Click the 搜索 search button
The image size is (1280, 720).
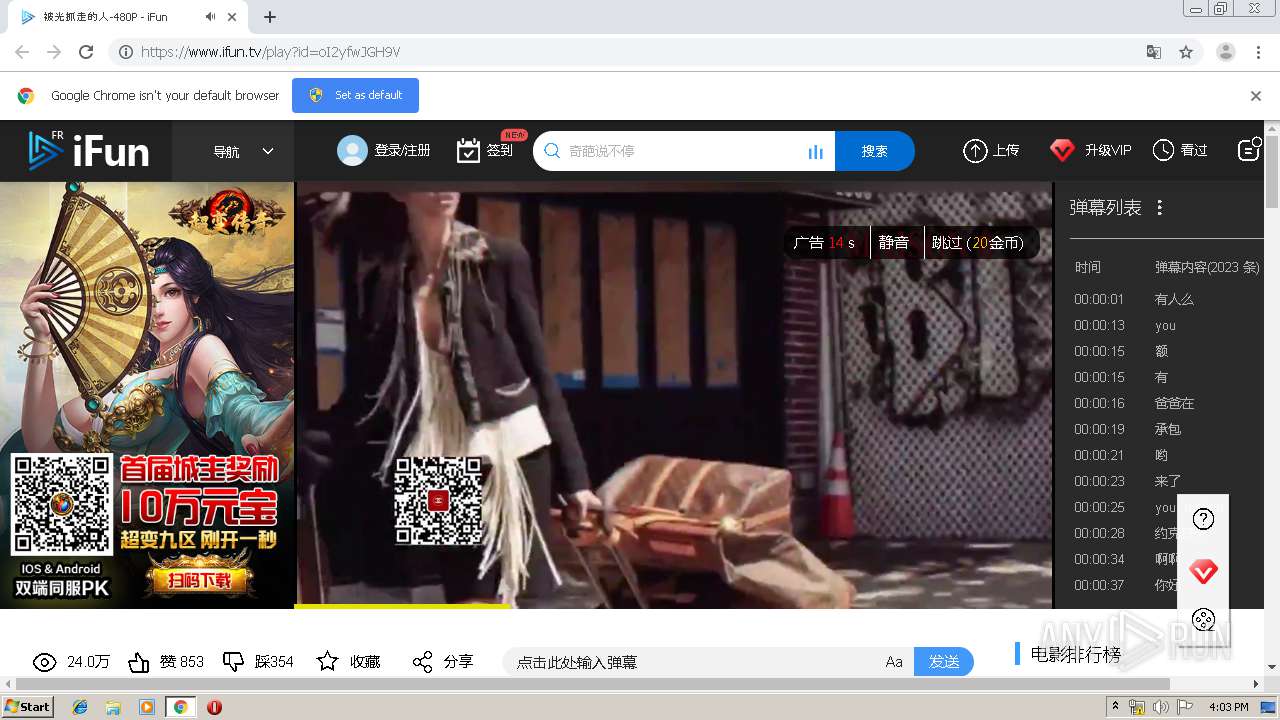click(875, 151)
